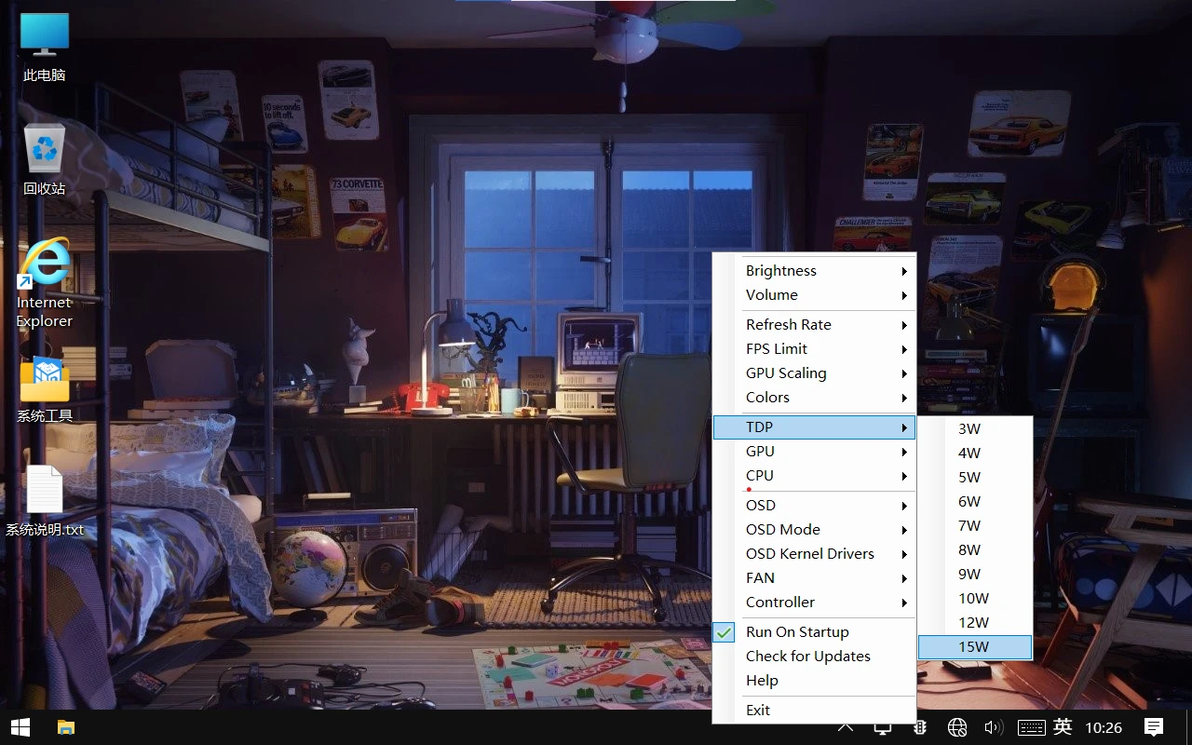
Task: Select the Internet Explorer desktop shortcut
Action: coord(44,283)
